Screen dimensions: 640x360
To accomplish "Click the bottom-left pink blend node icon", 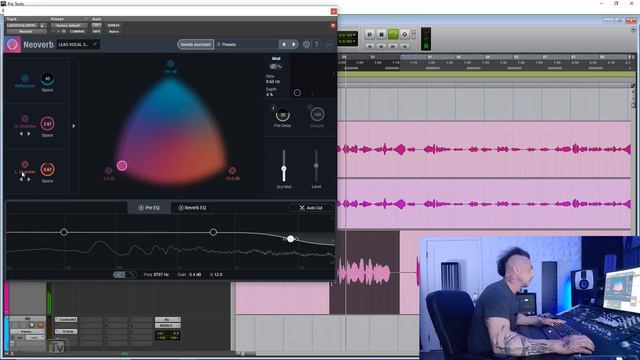I will 109,171.
